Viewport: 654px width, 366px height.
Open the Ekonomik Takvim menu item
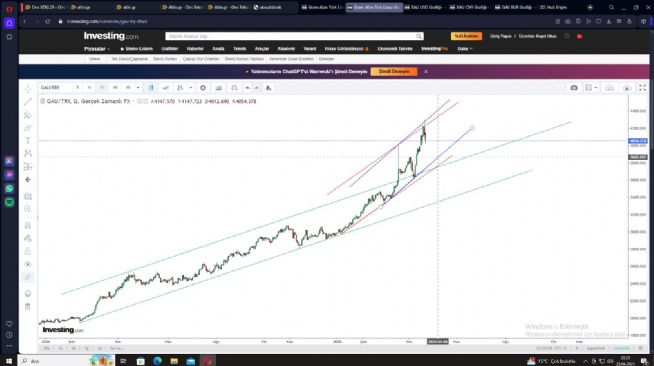coord(395,49)
